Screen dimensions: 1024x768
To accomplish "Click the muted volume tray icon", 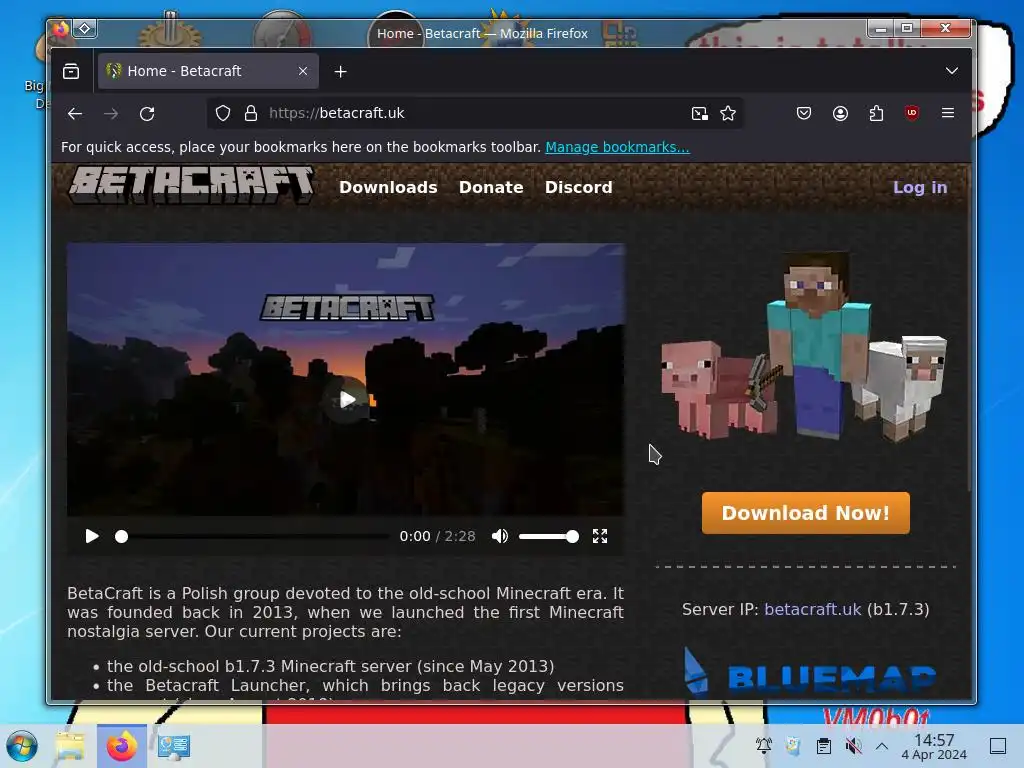I will coord(853,745).
